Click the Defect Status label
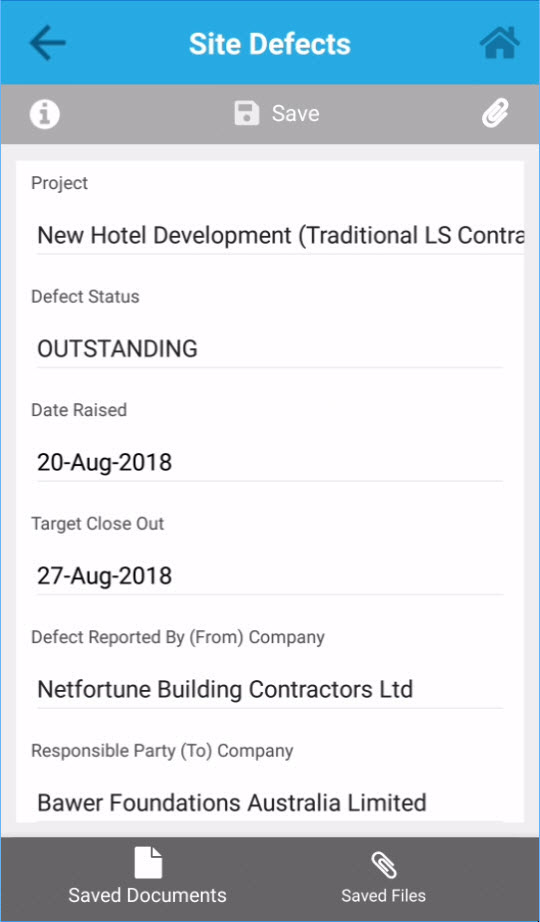The image size is (540, 922). 85,296
